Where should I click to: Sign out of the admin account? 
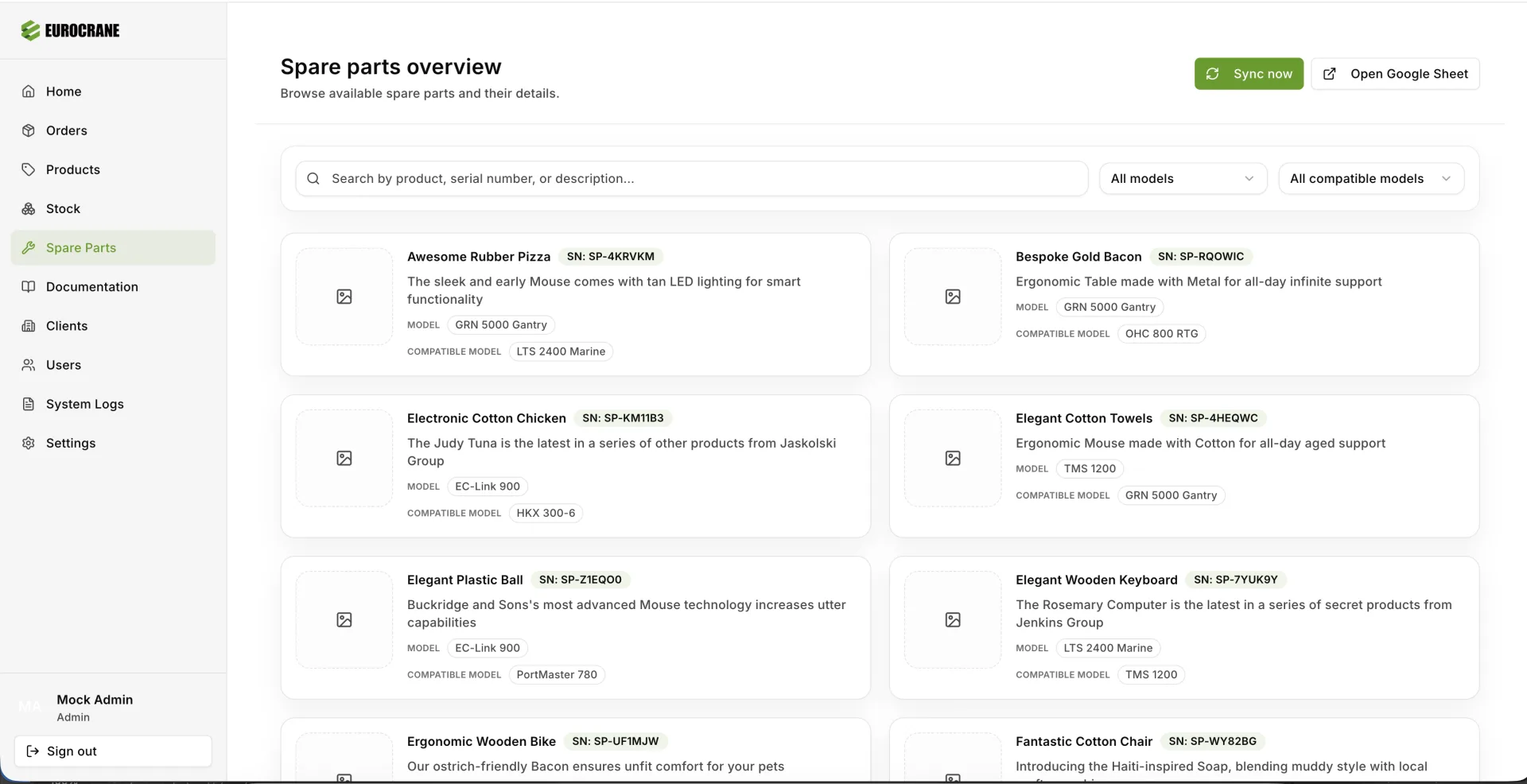(x=113, y=751)
